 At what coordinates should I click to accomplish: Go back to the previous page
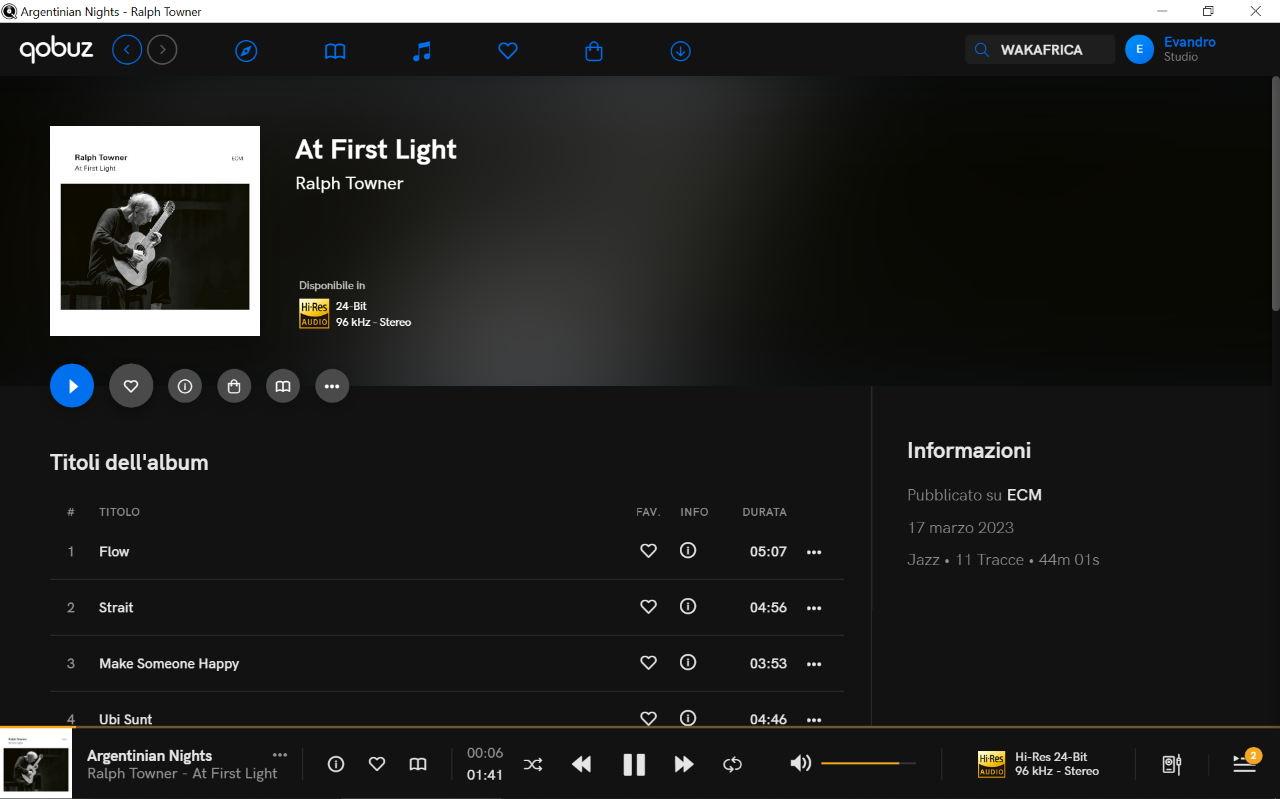127,49
